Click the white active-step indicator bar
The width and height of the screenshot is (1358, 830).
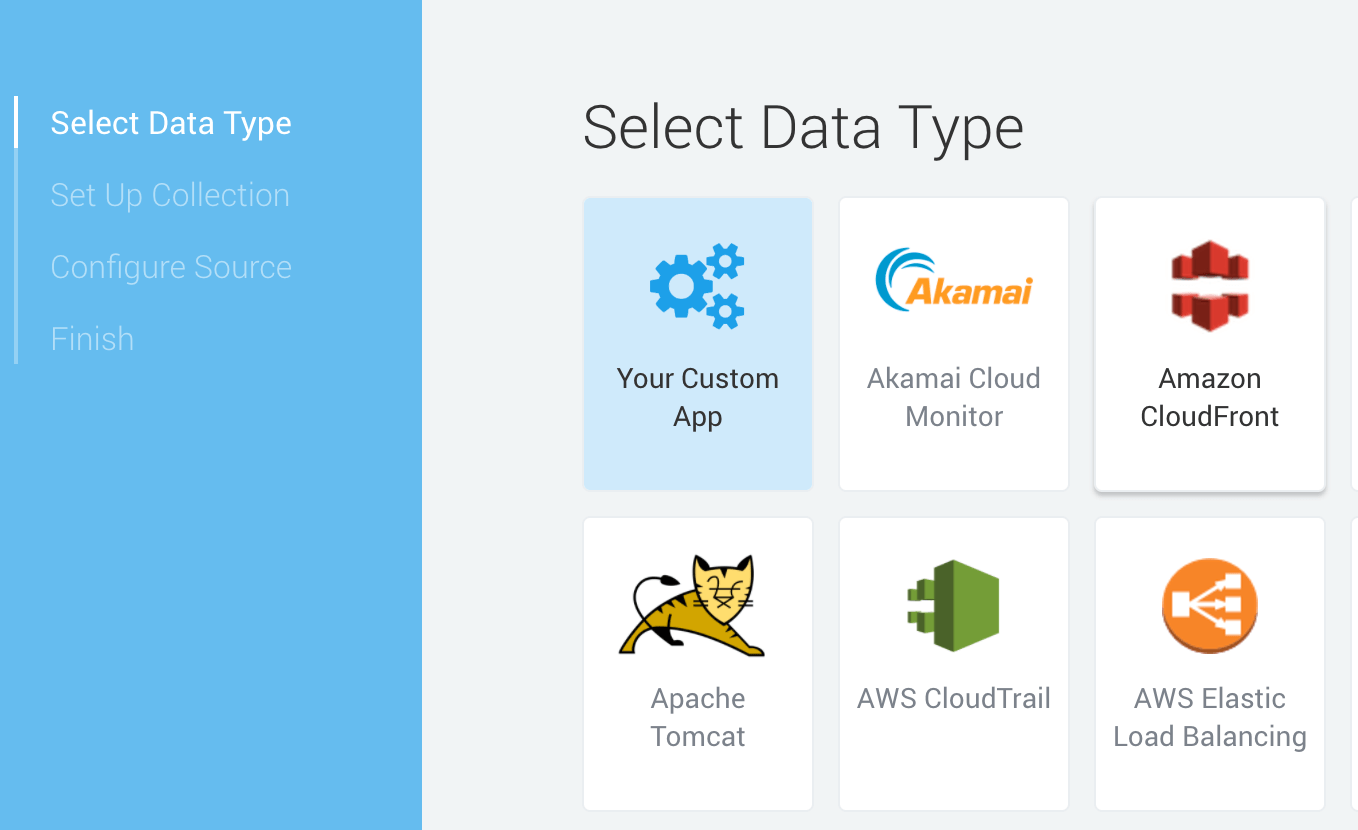[x=16, y=122]
